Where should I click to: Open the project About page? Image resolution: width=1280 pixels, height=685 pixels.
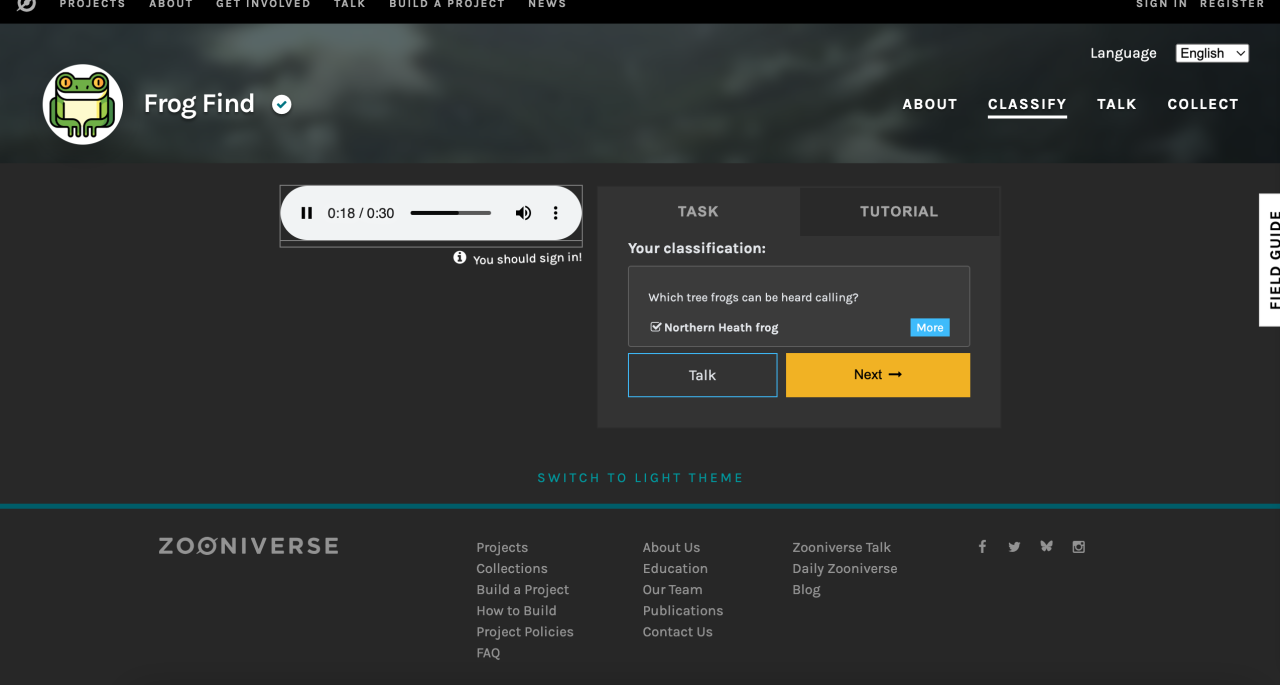930,104
